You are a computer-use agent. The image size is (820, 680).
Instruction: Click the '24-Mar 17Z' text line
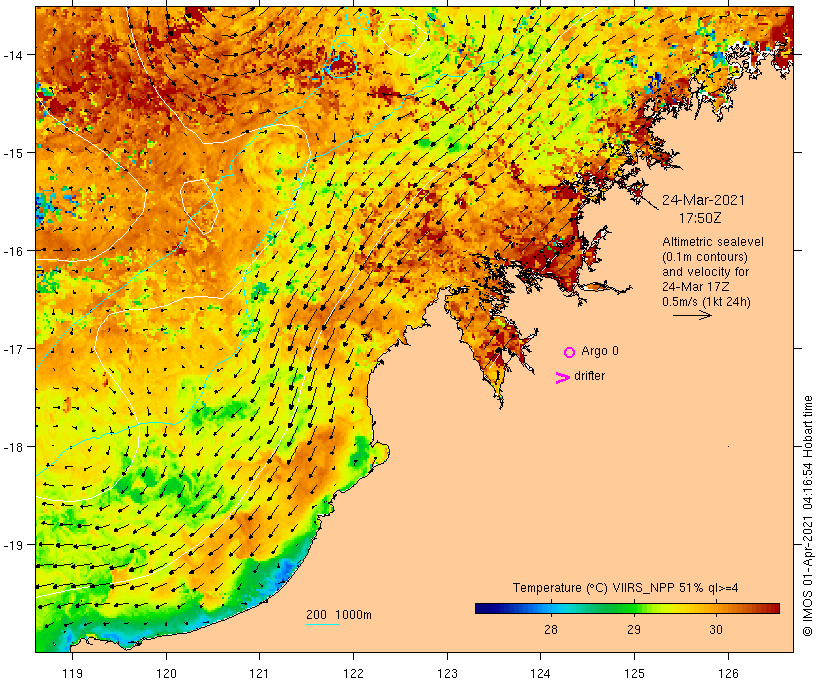point(696,287)
